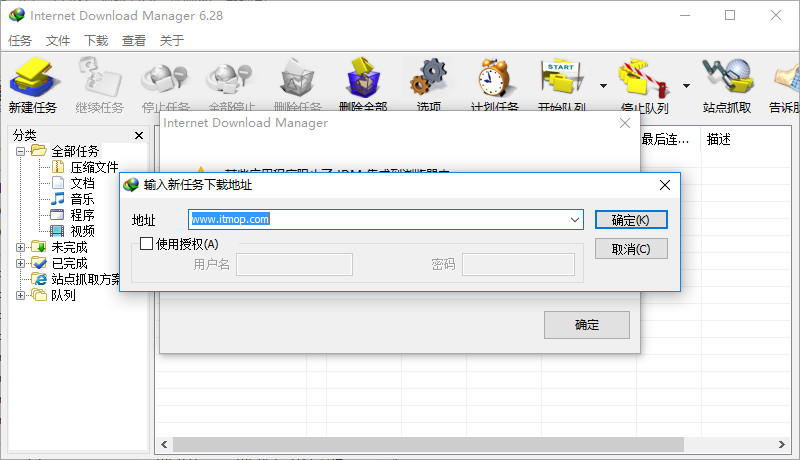
Task: Close the Internet Download Manager message box
Action: tap(625, 123)
